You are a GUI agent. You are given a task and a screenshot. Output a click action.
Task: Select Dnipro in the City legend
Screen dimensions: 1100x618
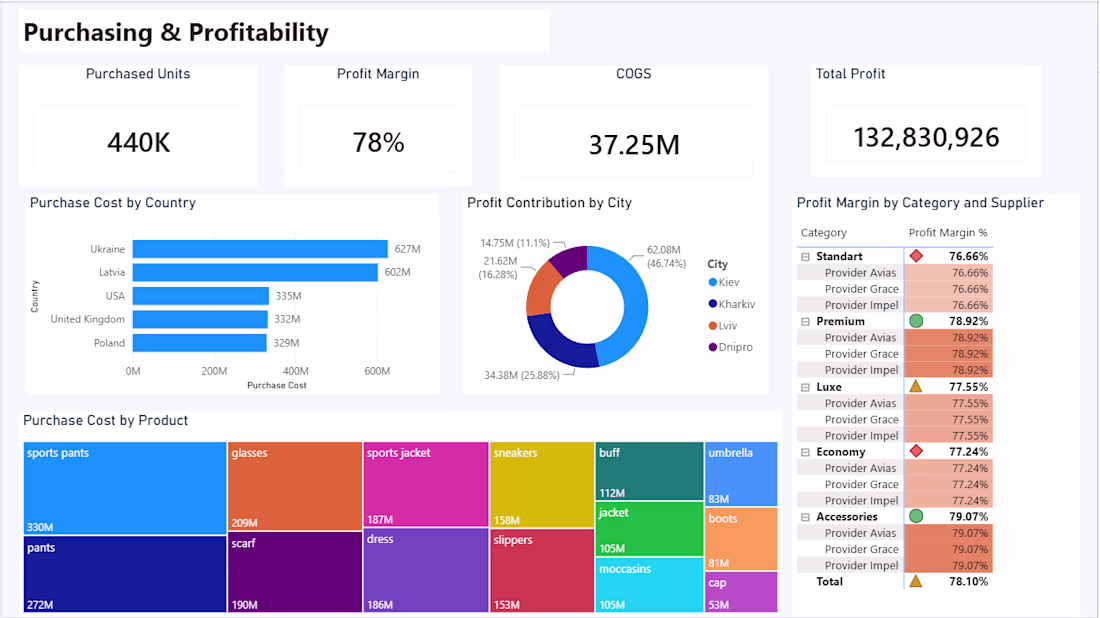(x=730, y=347)
